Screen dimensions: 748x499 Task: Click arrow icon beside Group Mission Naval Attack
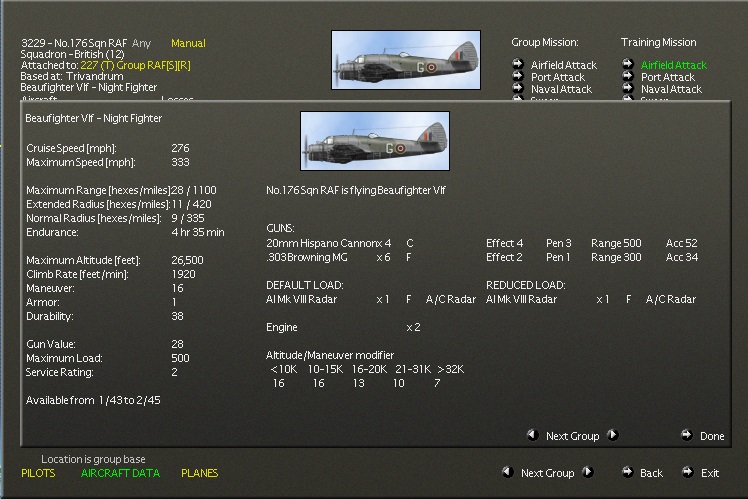pyautogui.click(x=518, y=88)
